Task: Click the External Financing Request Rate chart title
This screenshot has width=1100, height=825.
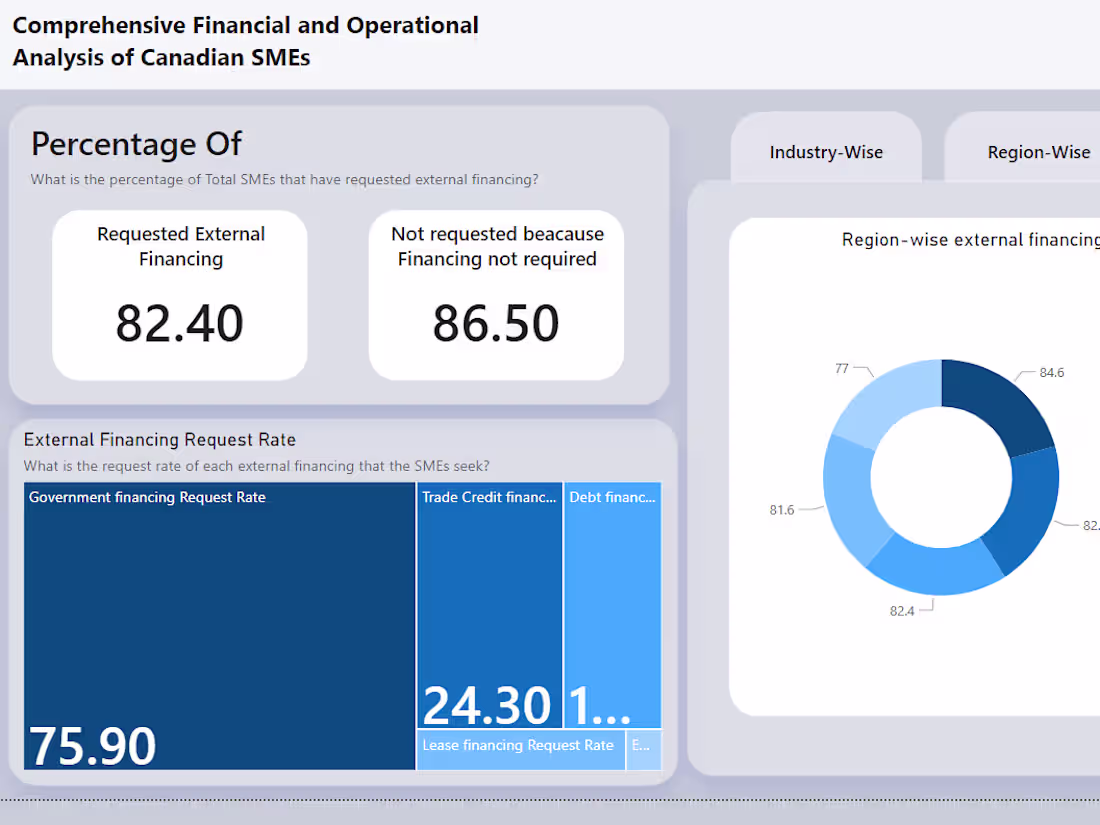Action: [159, 439]
